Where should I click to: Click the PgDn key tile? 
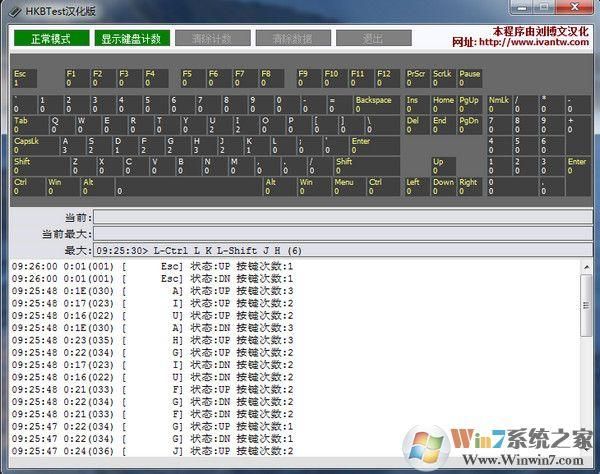470,125
